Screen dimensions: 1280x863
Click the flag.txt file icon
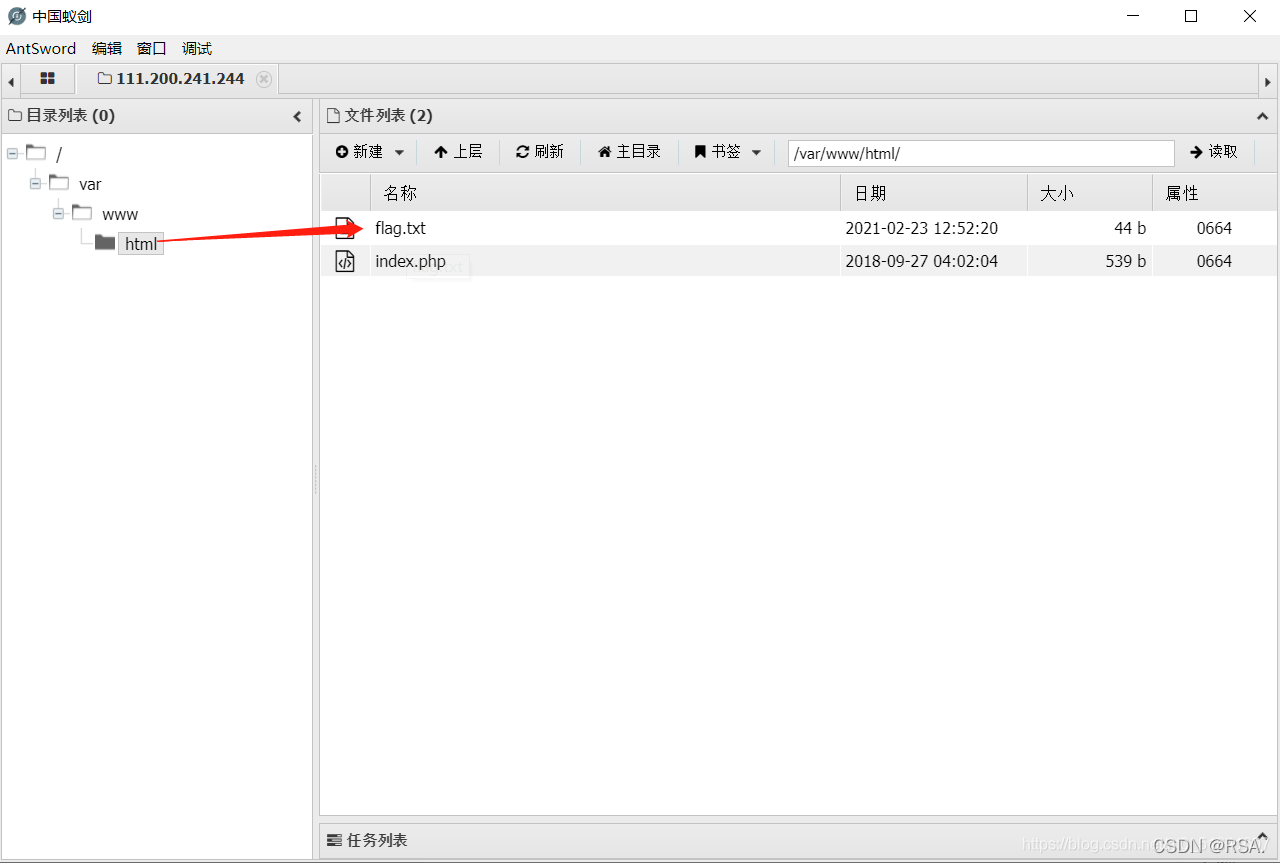pos(345,228)
